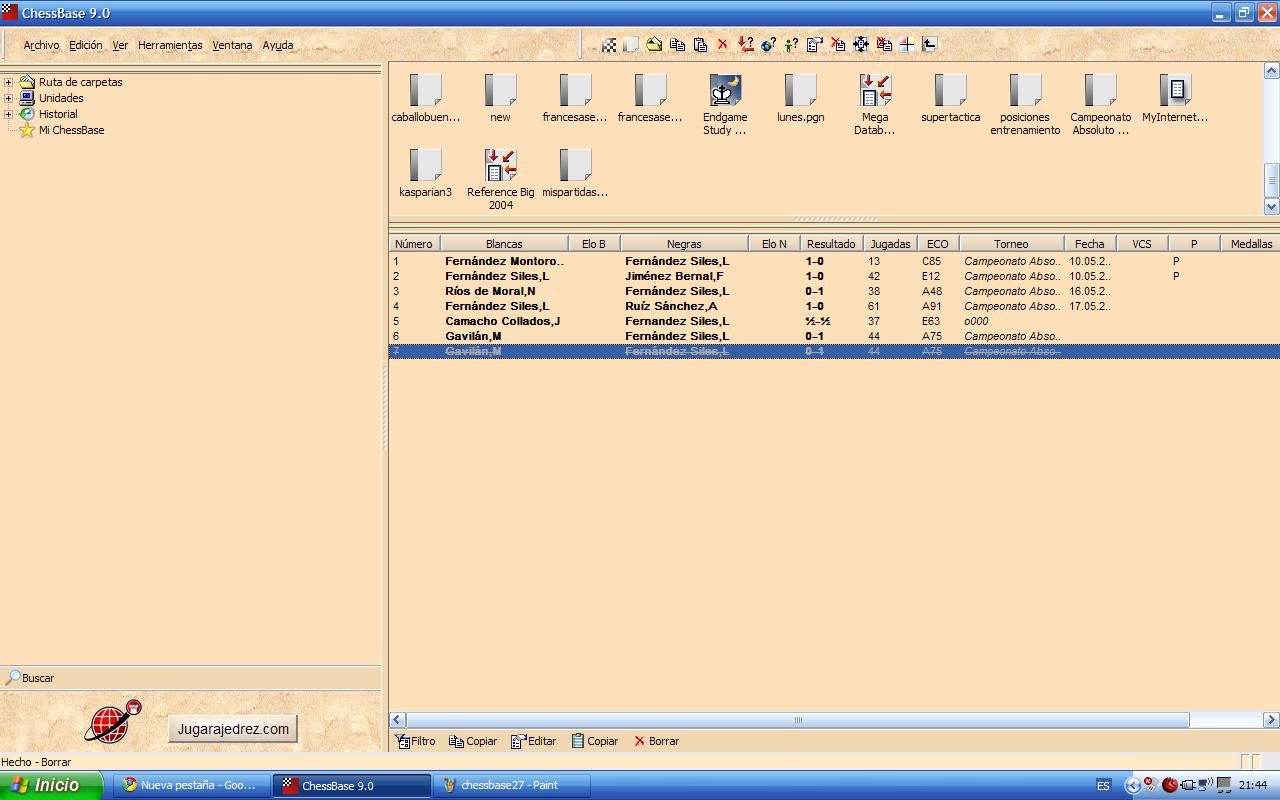Open the Archivo menu

(41, 45)
